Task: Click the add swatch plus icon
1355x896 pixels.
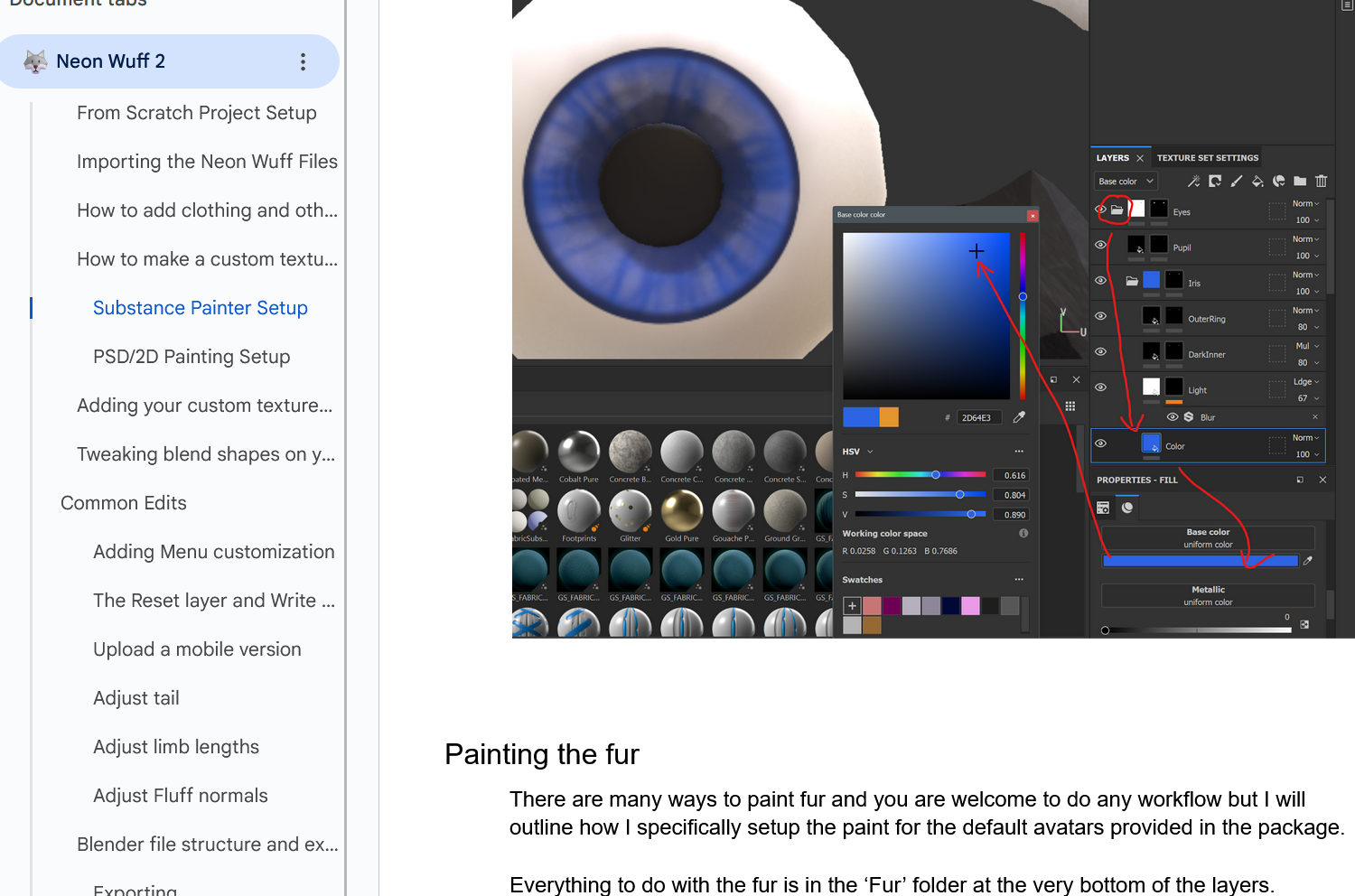Action: click(851, 606)
